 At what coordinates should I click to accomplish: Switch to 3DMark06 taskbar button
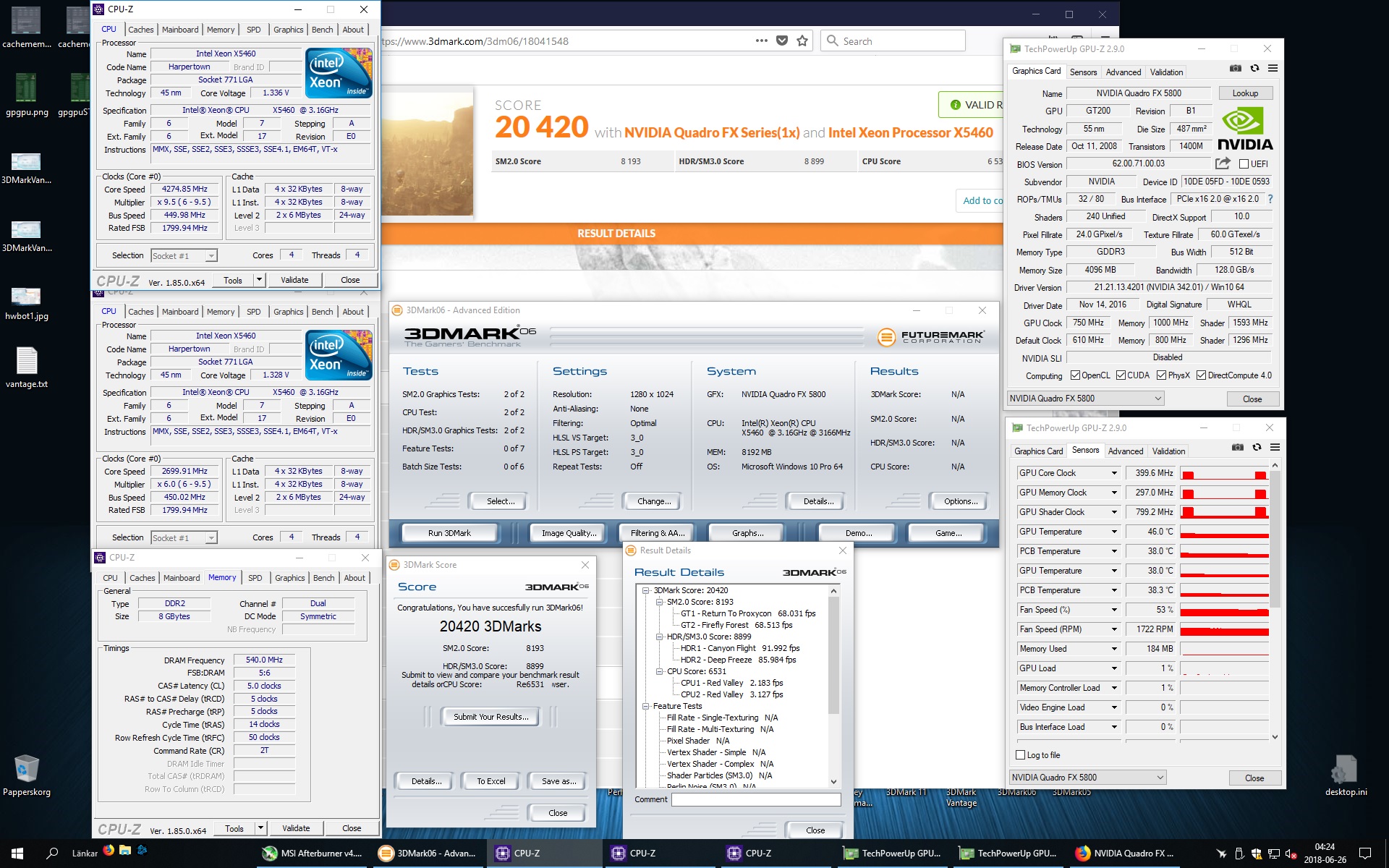pyautogui.click(x=429, y=854)
